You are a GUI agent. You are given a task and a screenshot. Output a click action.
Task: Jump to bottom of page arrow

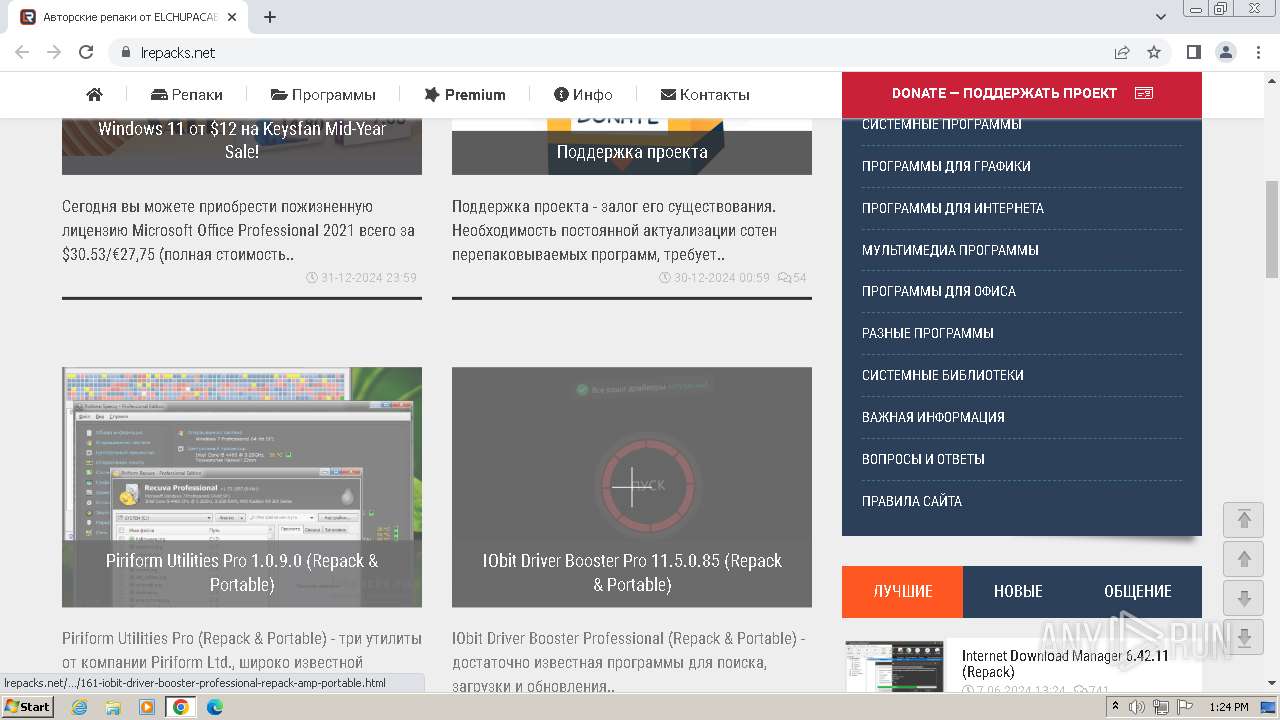pos(1244,639)
